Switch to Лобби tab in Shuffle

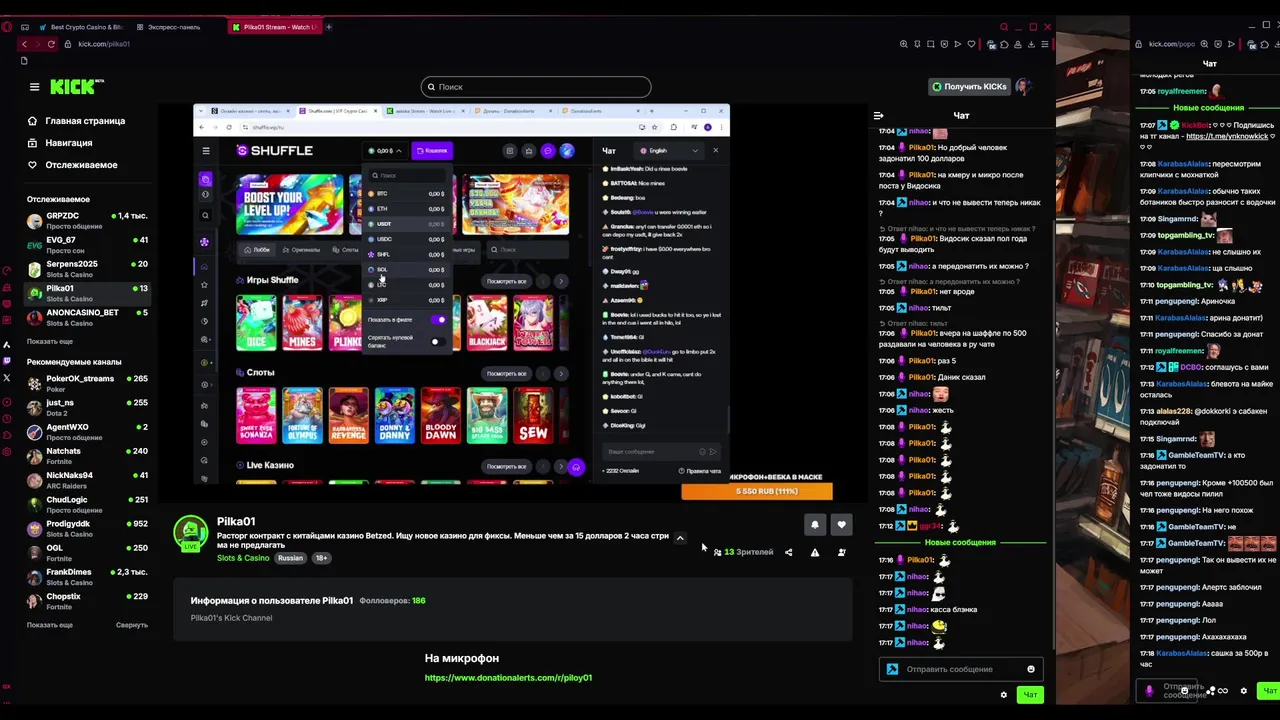click(x=258, y=250)
